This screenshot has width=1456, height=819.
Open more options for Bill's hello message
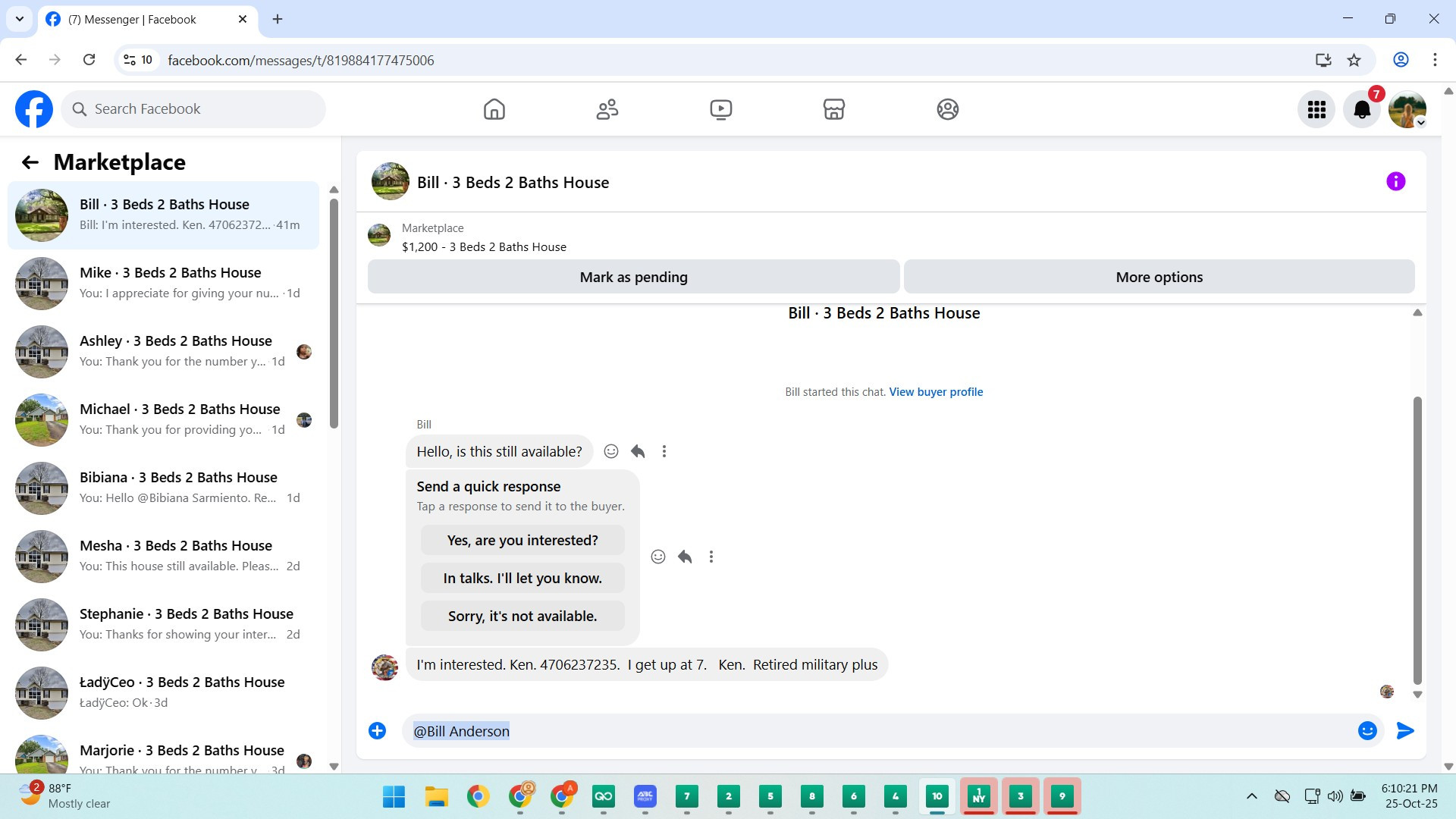click(664, 451)
